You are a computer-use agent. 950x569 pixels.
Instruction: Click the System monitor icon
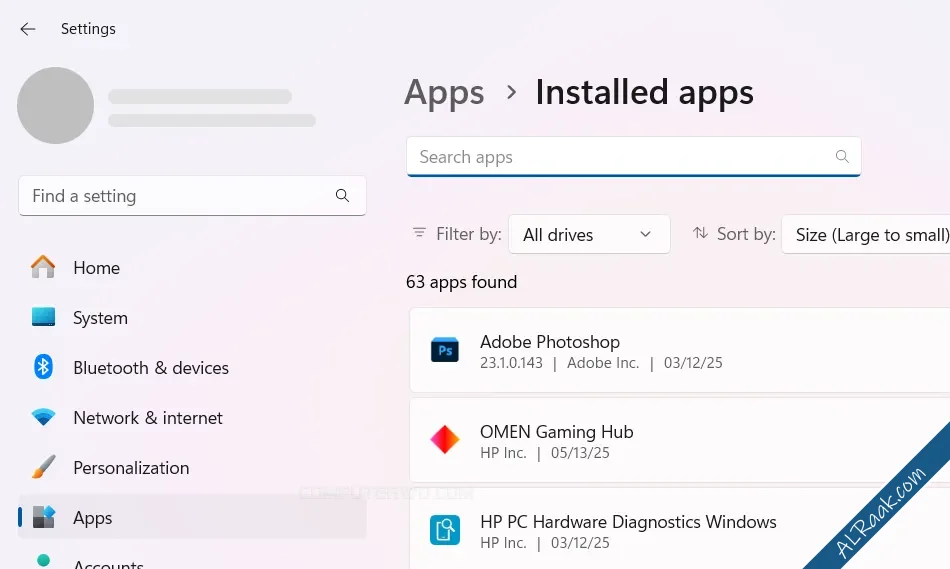[x=43, y=317]
